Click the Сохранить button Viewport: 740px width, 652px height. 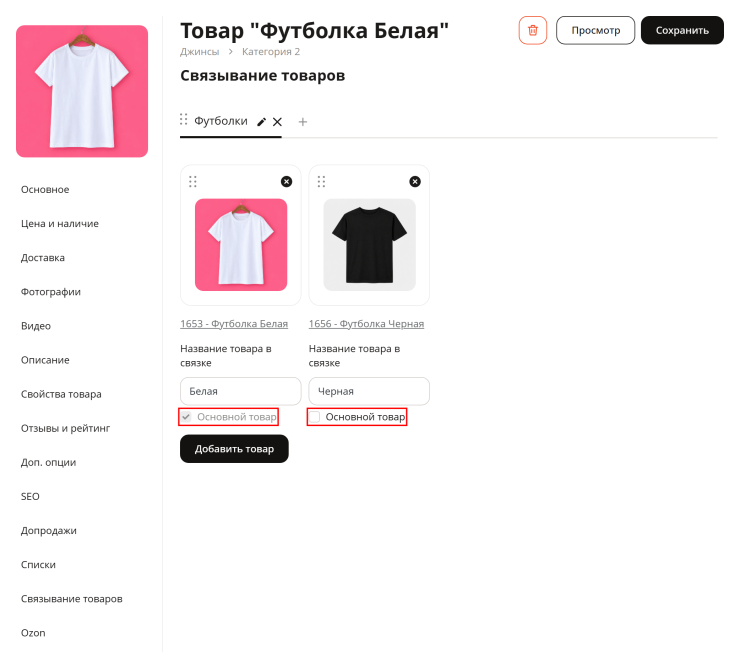click(x=682, y=30)
